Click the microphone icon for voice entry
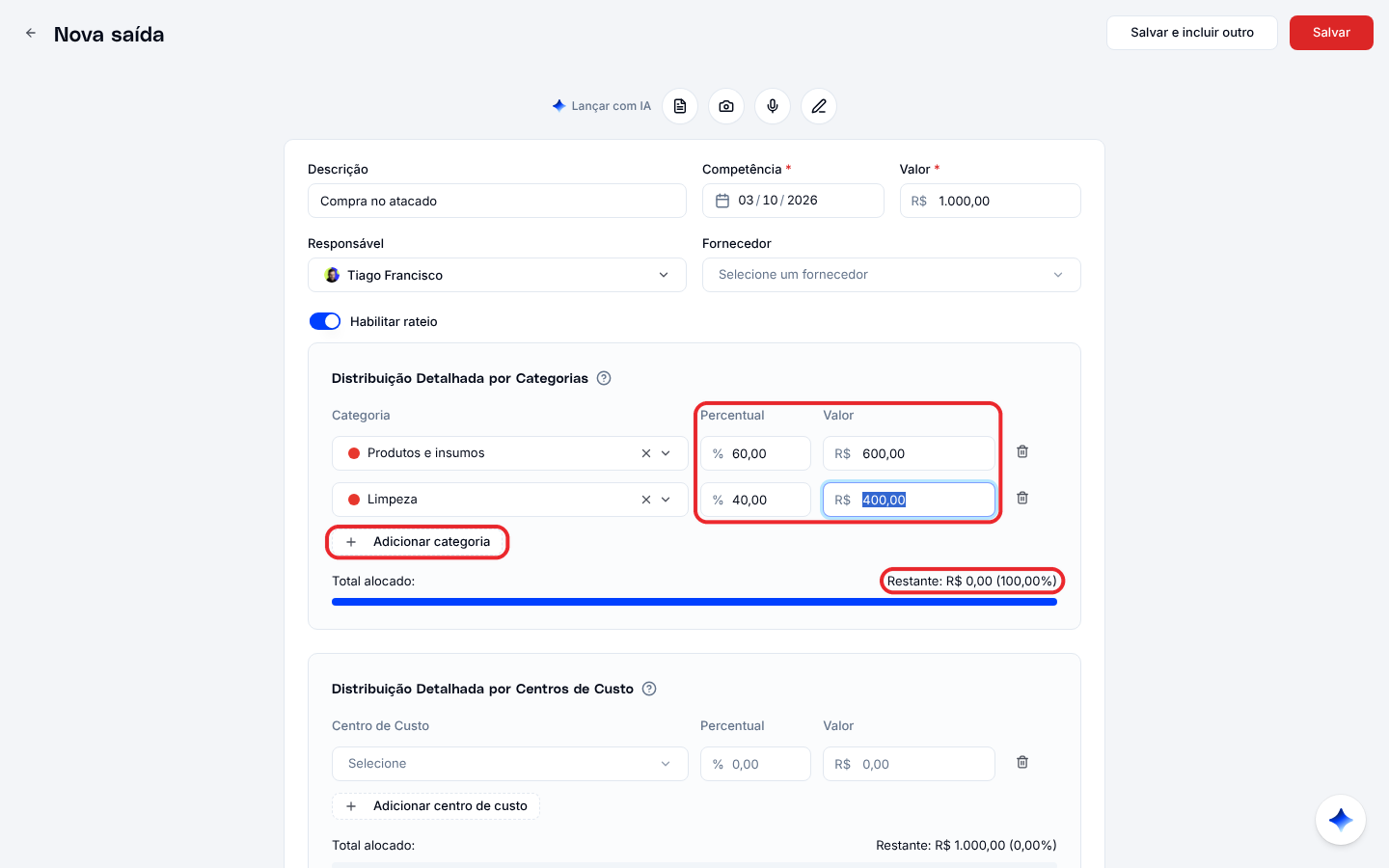1389x868 pixels. click(773, 106)
